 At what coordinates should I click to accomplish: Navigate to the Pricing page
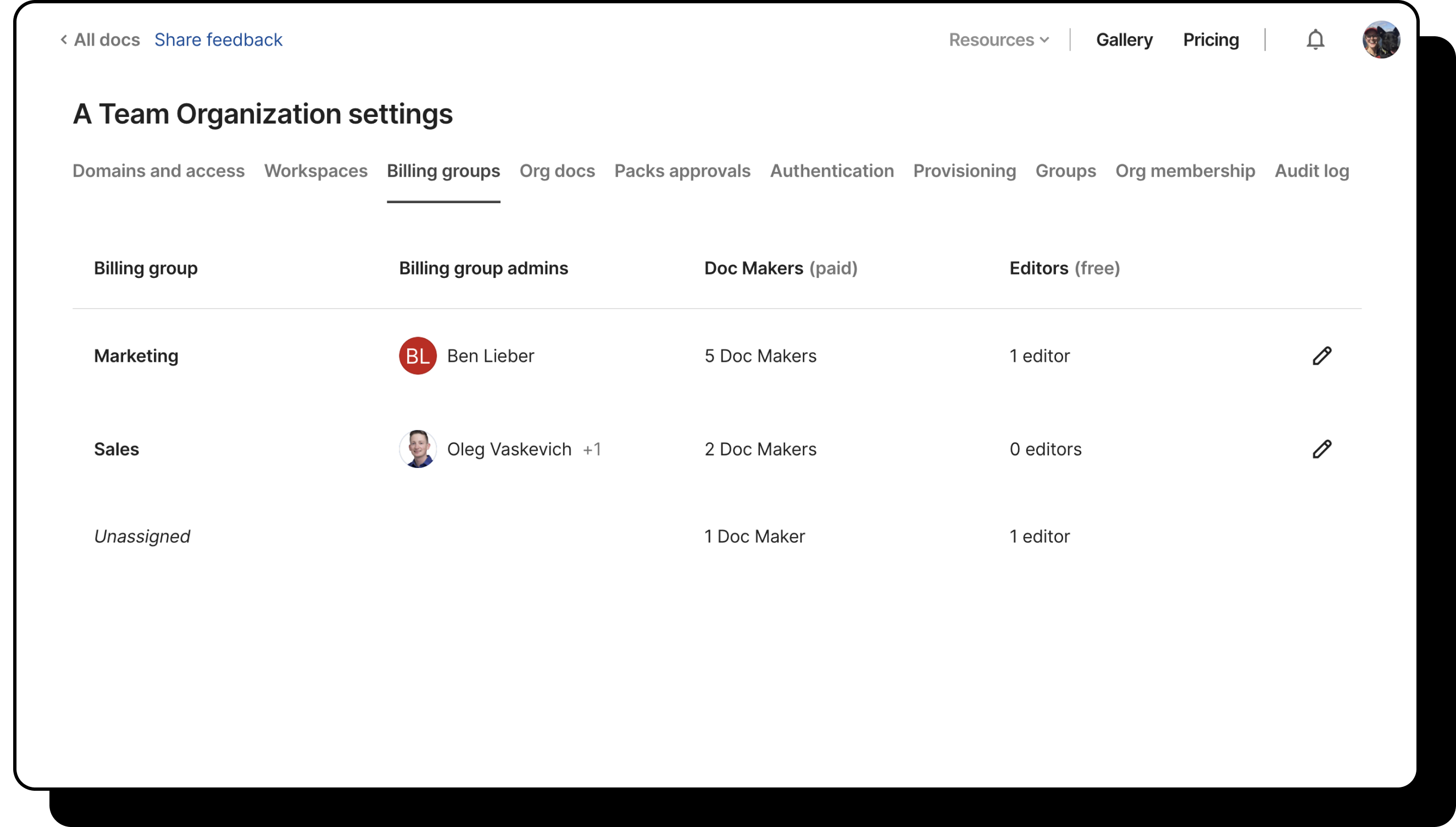tap(1210, 40)
